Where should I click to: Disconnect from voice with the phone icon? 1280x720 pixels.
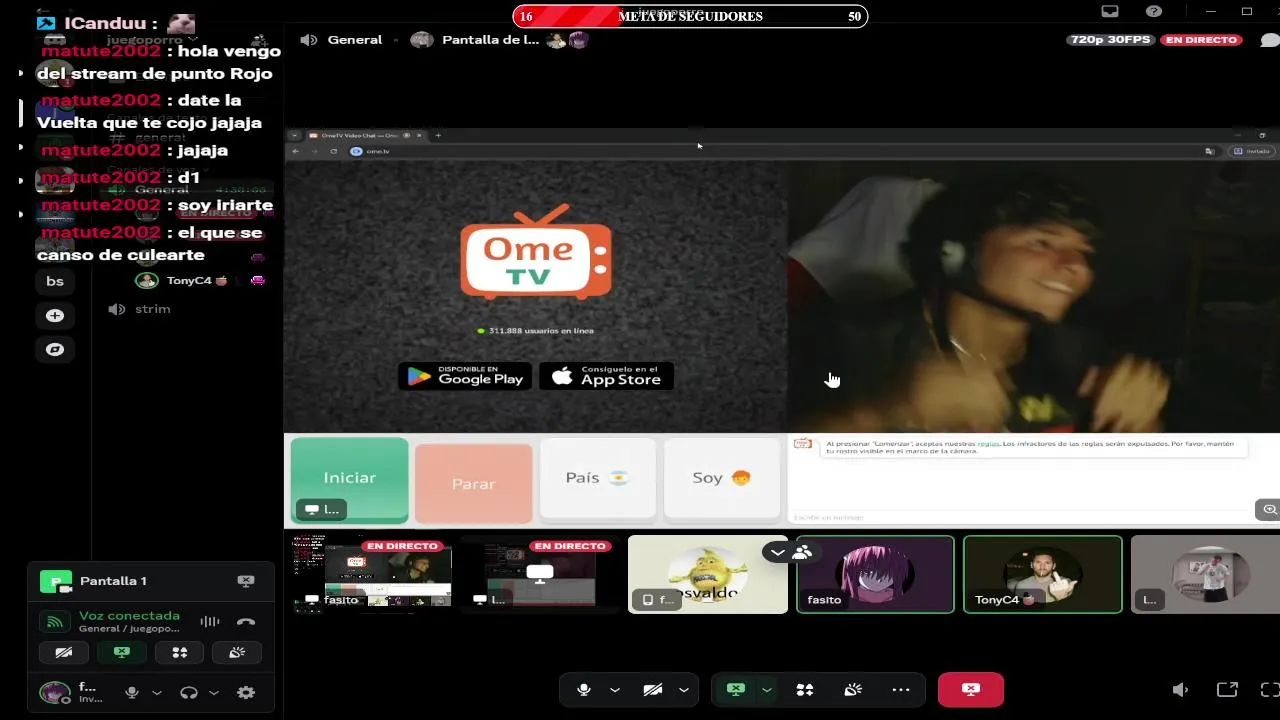(246, 622)
